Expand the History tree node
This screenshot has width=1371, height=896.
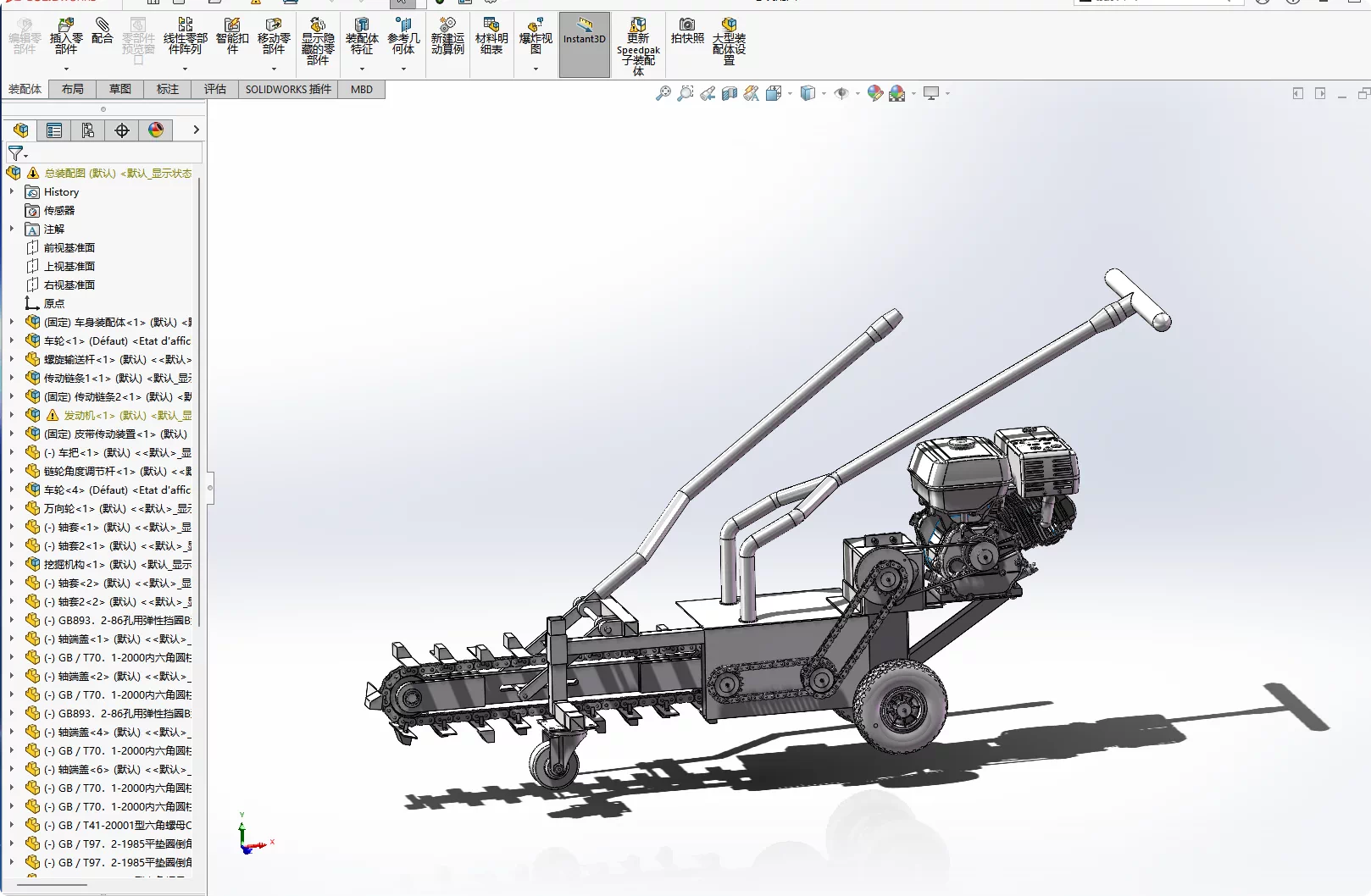[x=12, y=192]
